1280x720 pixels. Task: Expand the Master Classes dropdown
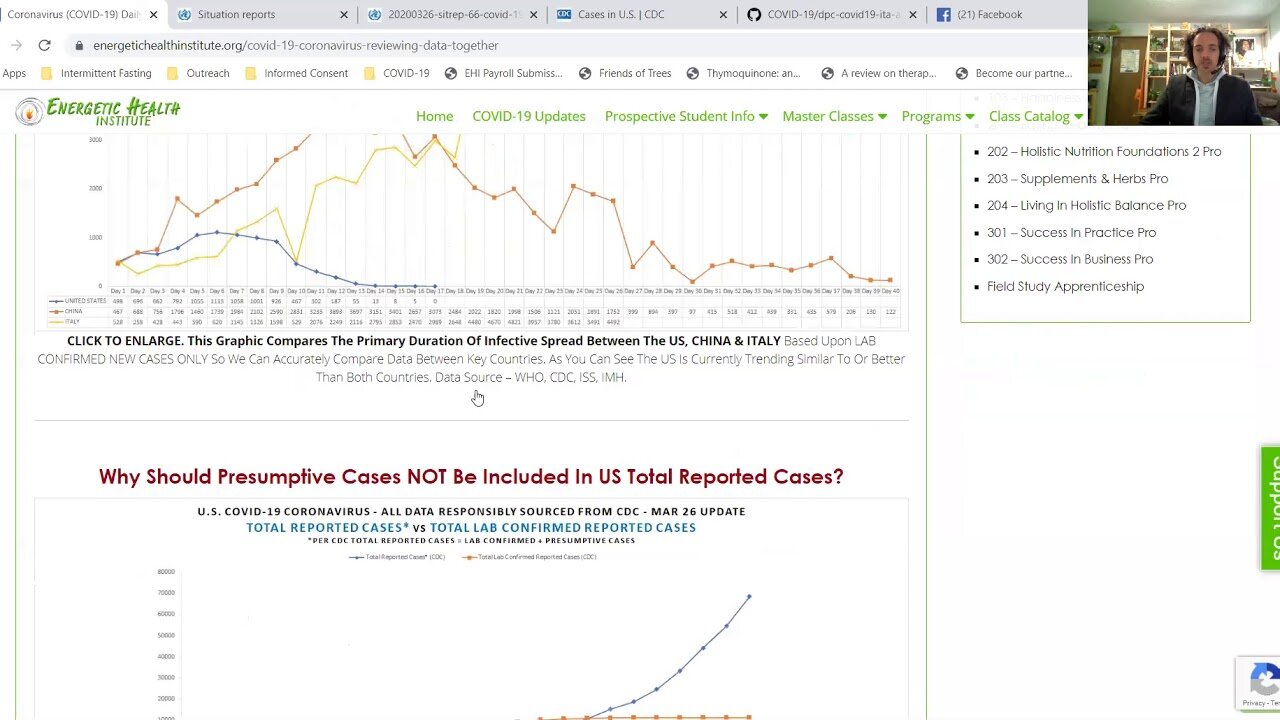[x=834, y=116]
